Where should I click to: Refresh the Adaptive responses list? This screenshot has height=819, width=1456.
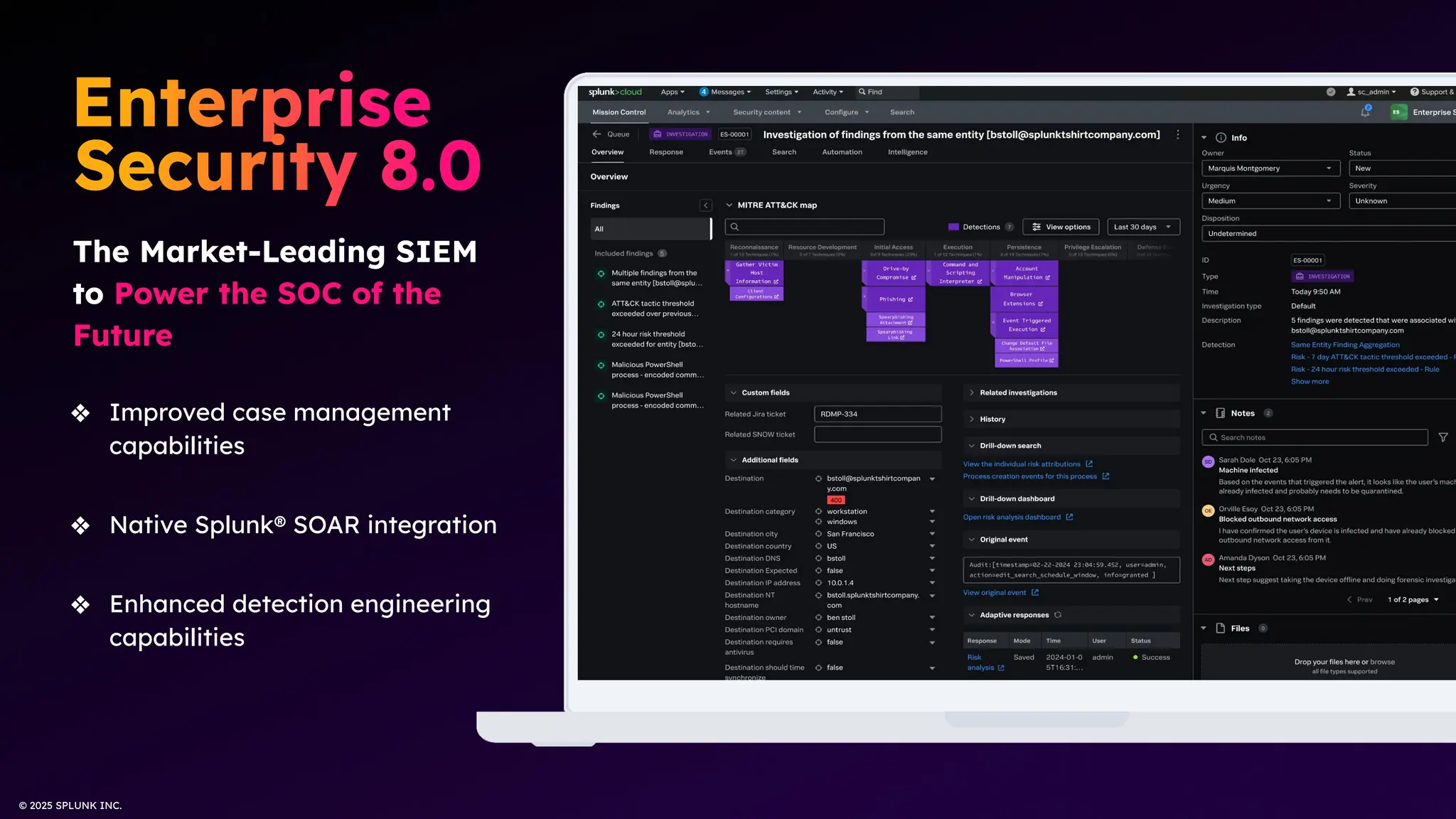click(x=1058, y=615)
